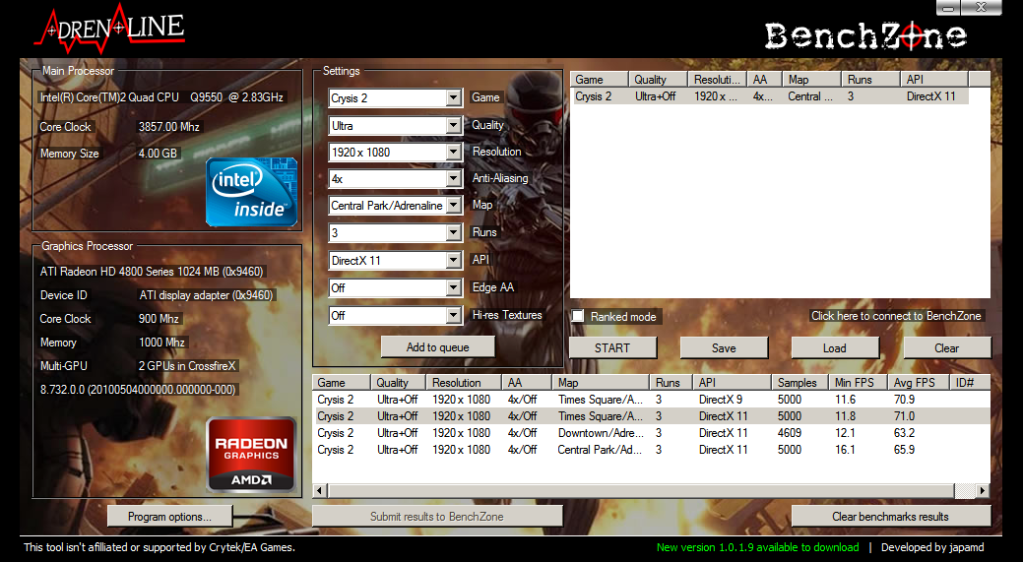
Task: Click Submit results to BenchZone button
Action: coord(437,516)
